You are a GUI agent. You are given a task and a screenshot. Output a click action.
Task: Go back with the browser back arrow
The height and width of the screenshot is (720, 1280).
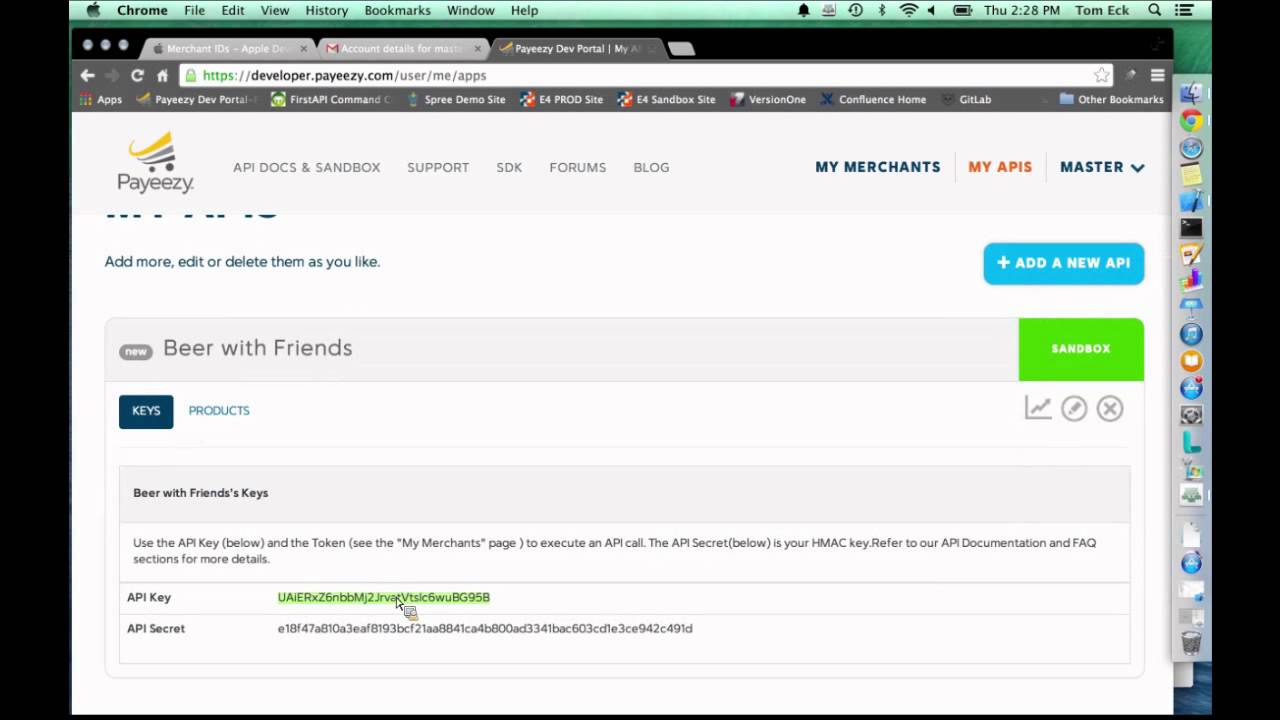[88, 75]
